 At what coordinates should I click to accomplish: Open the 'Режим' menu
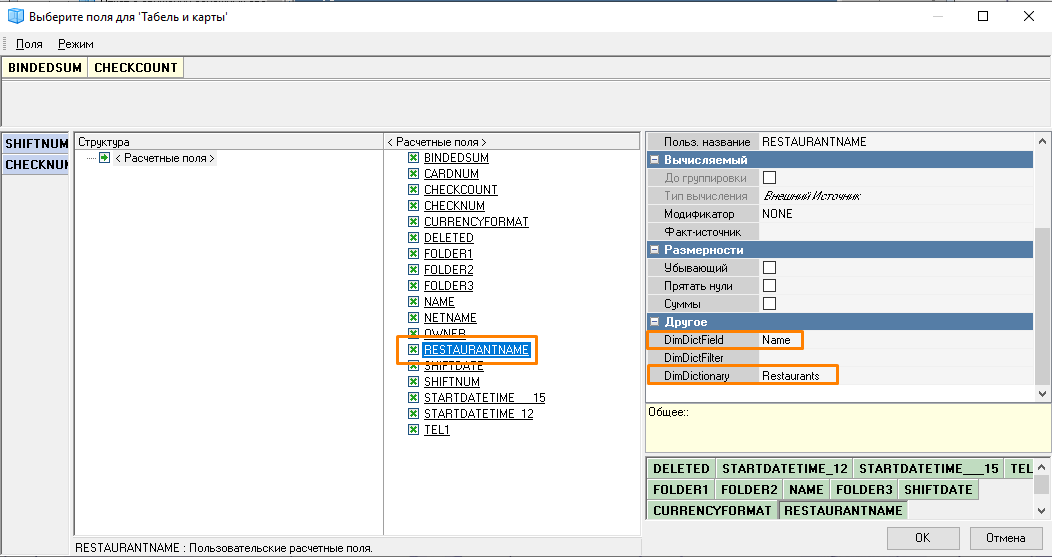(x=76, y=44)
